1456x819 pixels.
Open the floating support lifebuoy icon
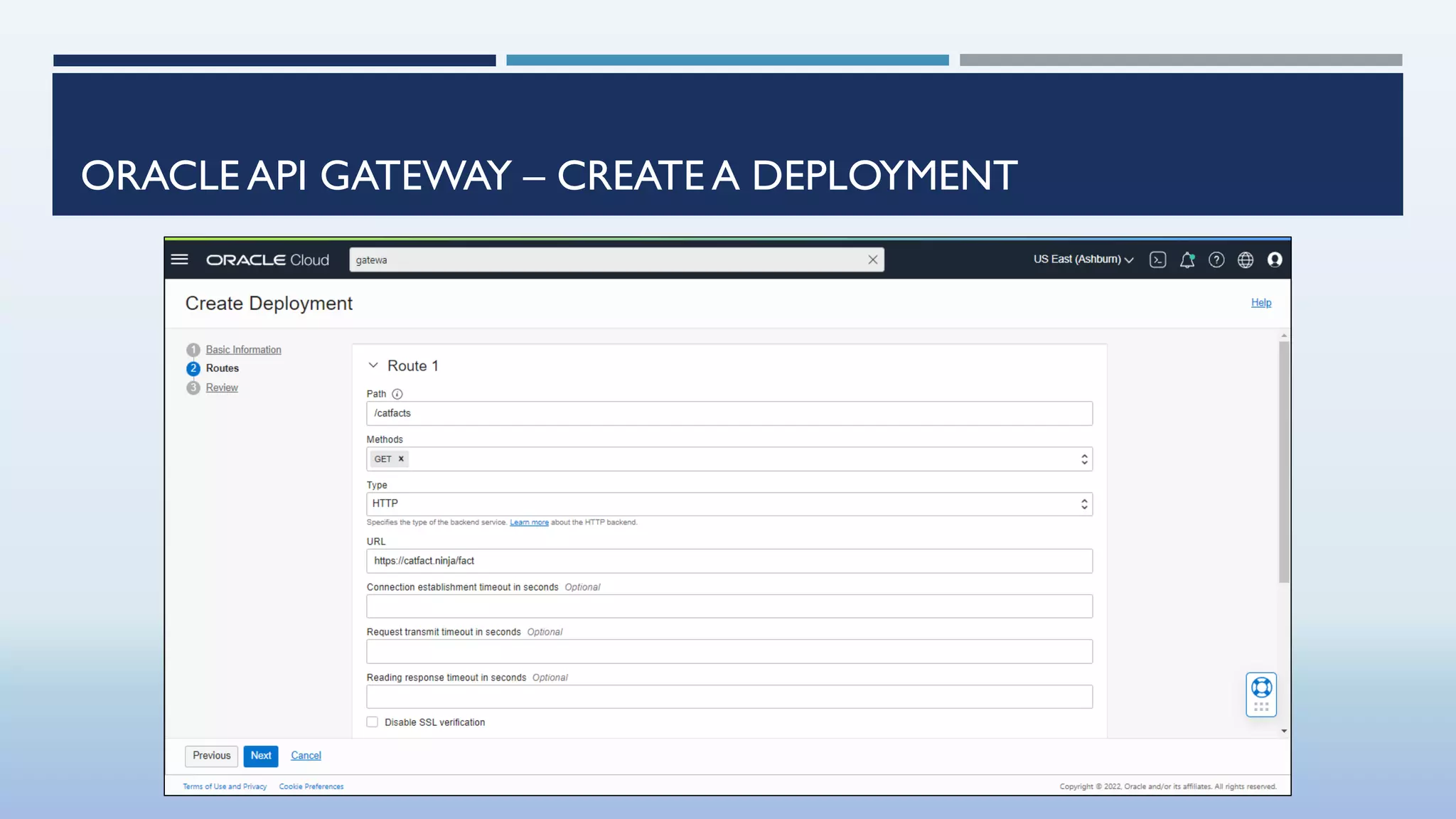click(1261, 687)
